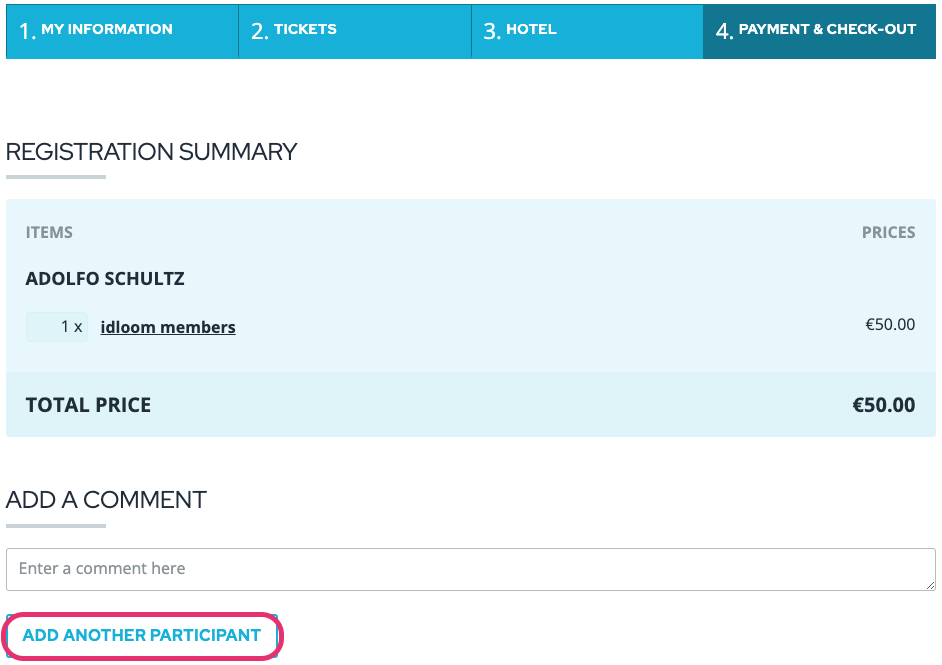Click the ticket quantity field
942x665 pixels.
click(x=57, y=327)
